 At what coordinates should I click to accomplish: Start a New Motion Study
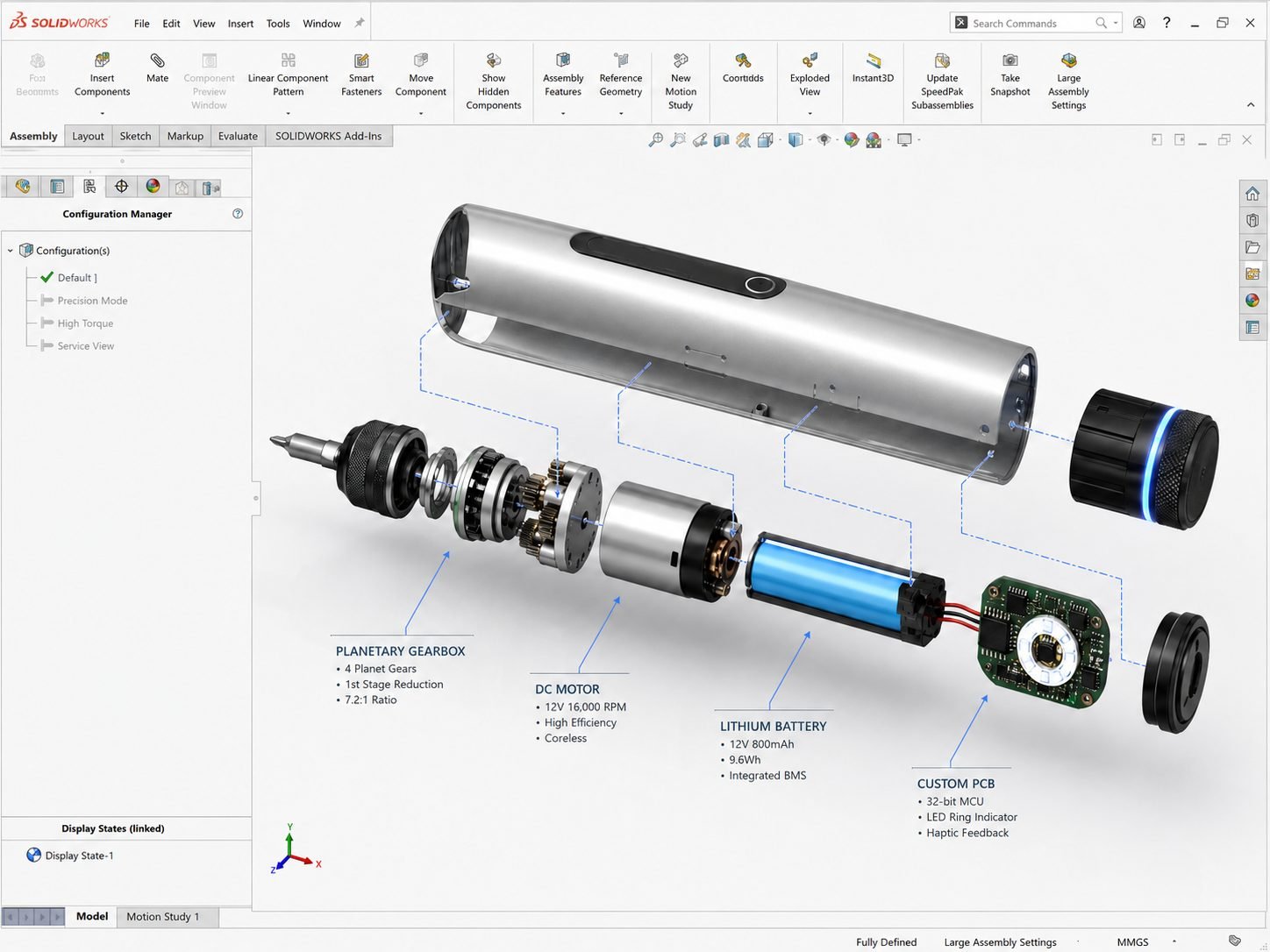tap(681, 81)
